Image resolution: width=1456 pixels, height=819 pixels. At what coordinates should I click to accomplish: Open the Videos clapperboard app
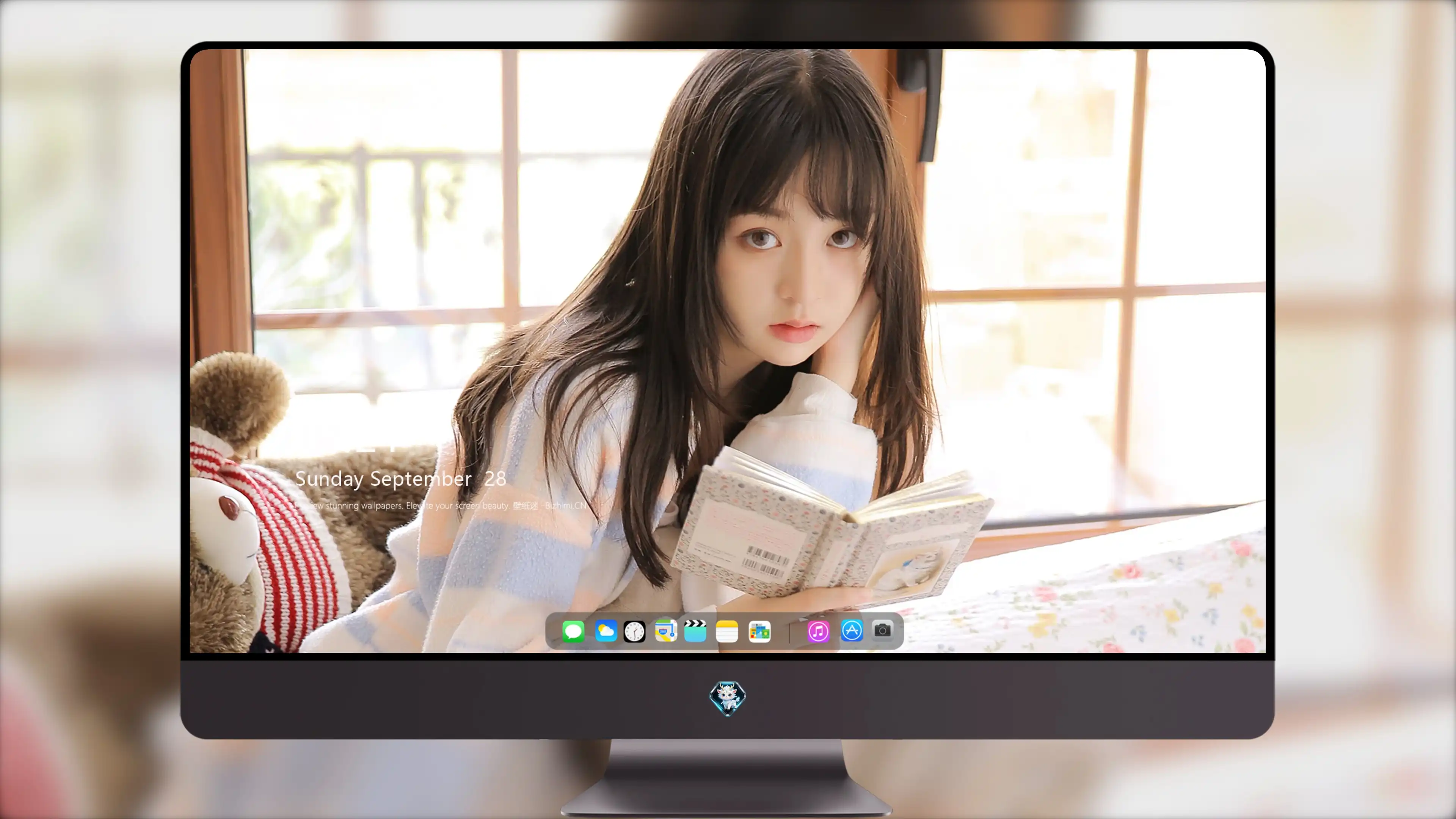coord(695,631)
